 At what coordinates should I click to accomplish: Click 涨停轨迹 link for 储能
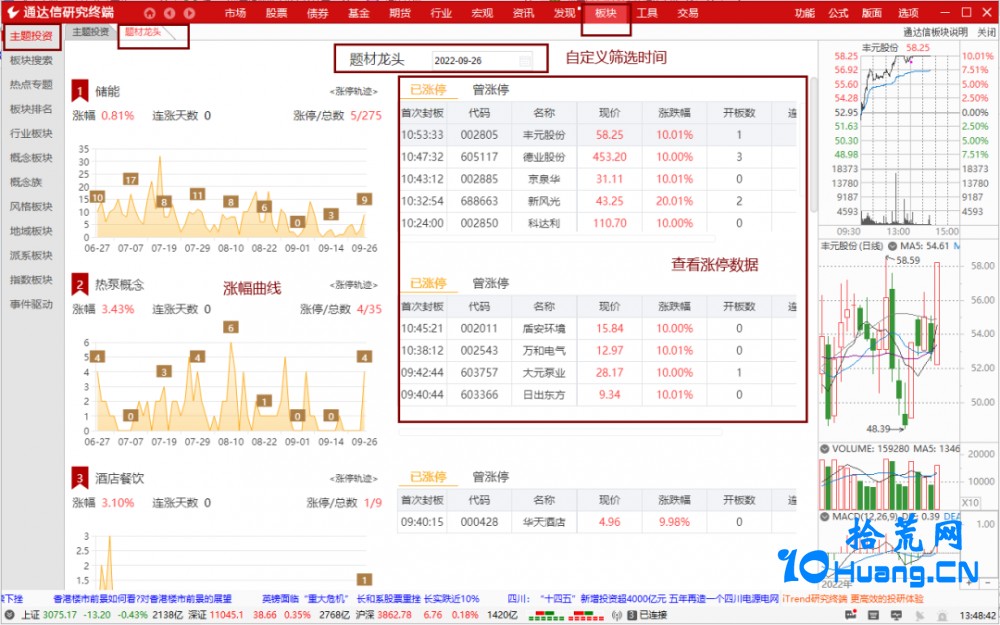tap(354, 92)
